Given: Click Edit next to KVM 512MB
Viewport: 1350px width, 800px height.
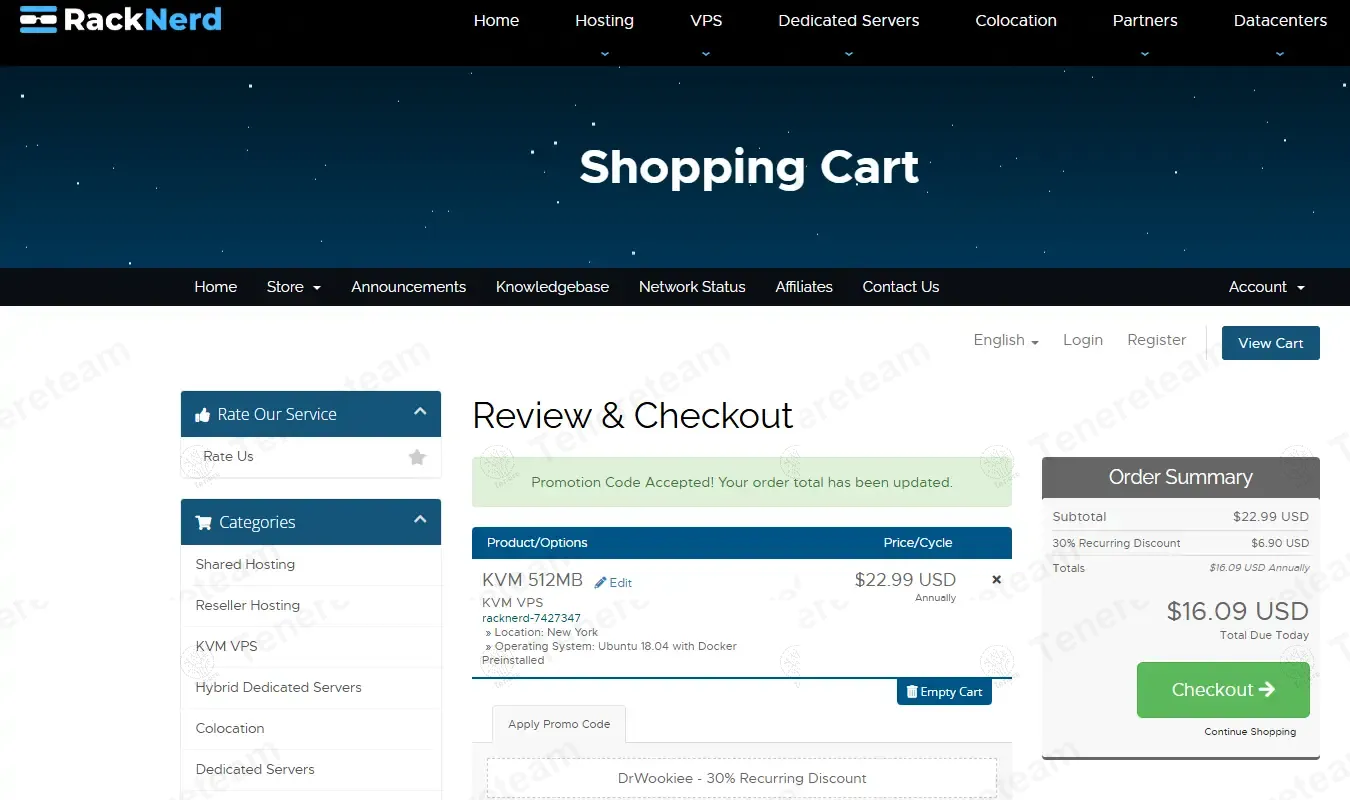Looking at the screenshot, I should pos(613,583).
